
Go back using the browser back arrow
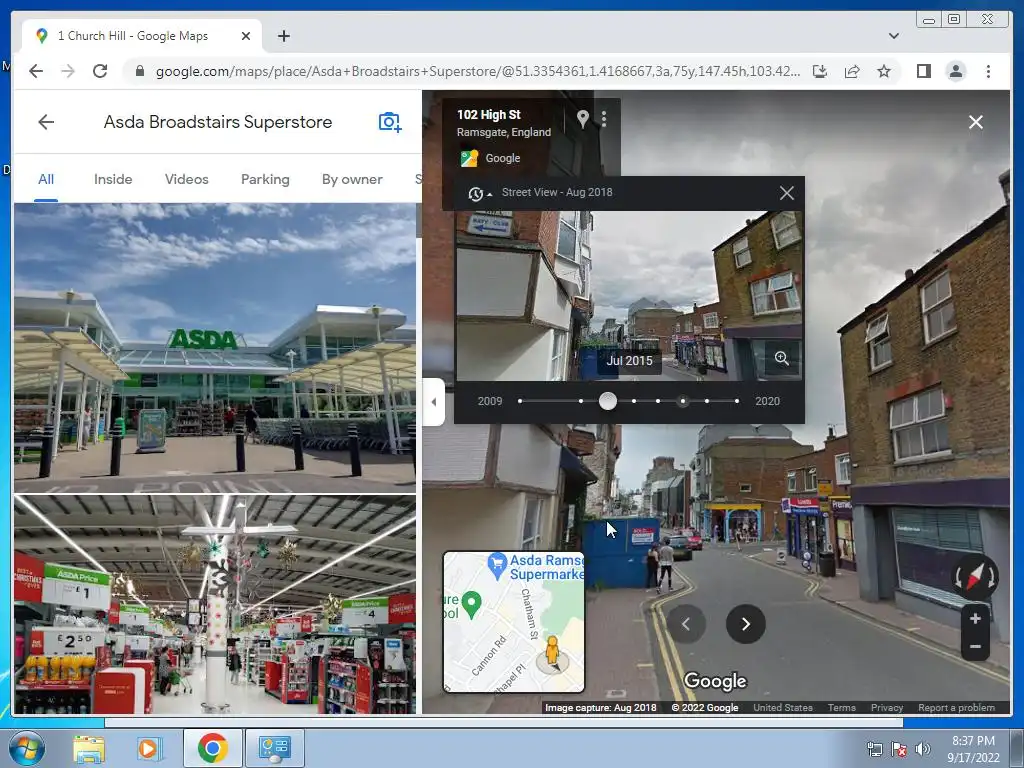[x=36, y=71]
